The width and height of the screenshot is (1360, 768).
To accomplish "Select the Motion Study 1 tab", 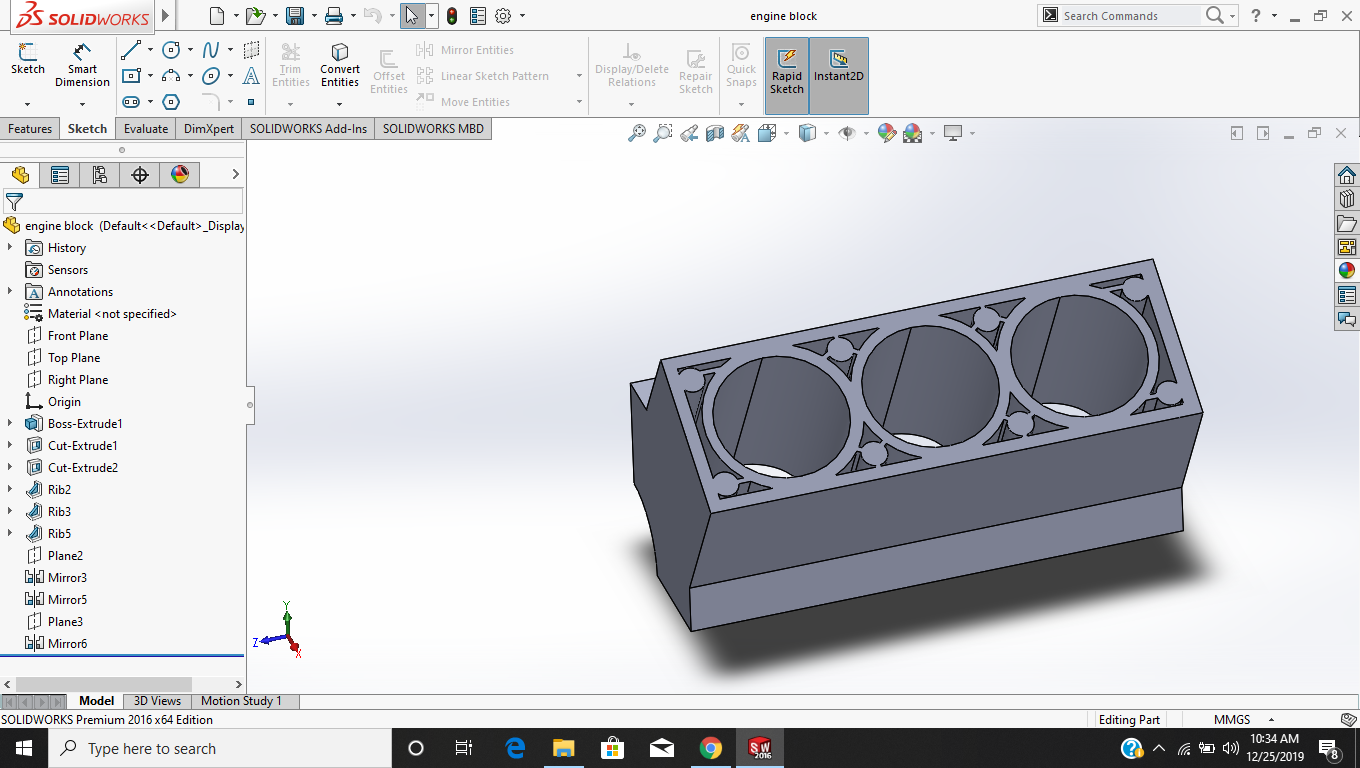I will [241, 701].
